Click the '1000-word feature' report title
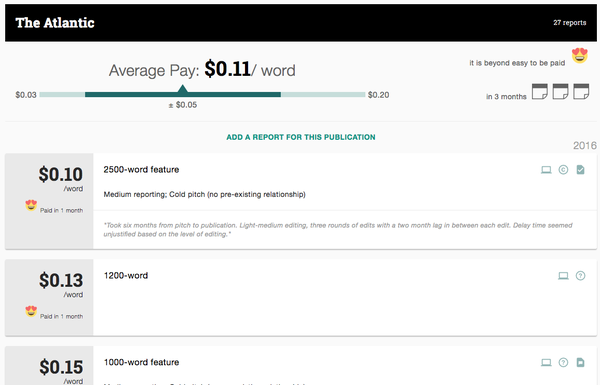Screen dimensions: 600x385 click(141, 362)
